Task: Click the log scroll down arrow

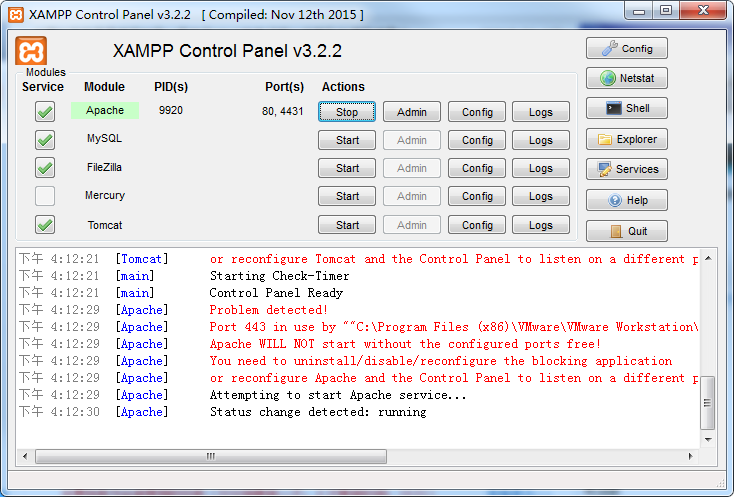Action: pyautogui.click(x=708, y=440)
